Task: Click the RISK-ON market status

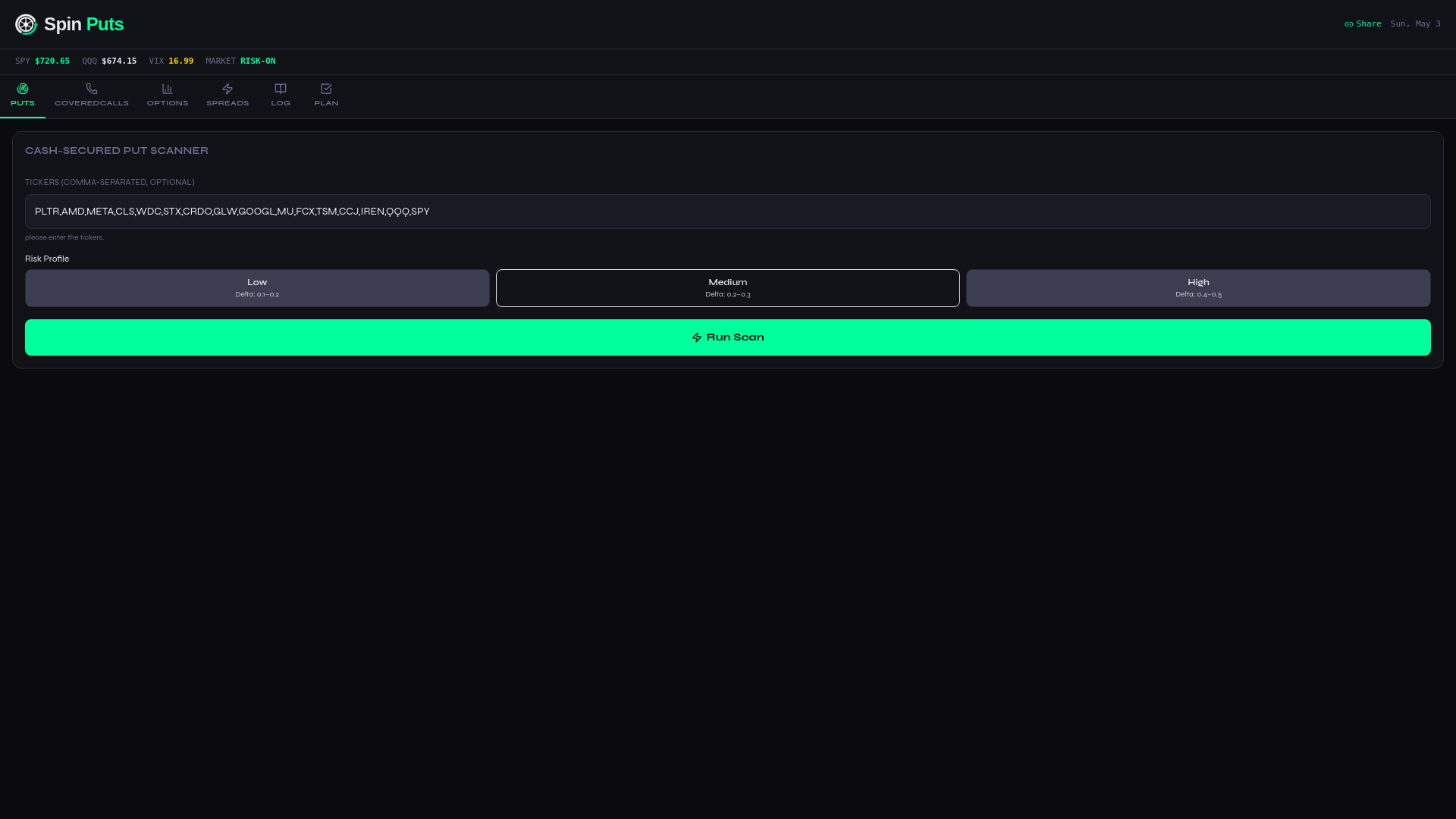Action: pos(258,61)
